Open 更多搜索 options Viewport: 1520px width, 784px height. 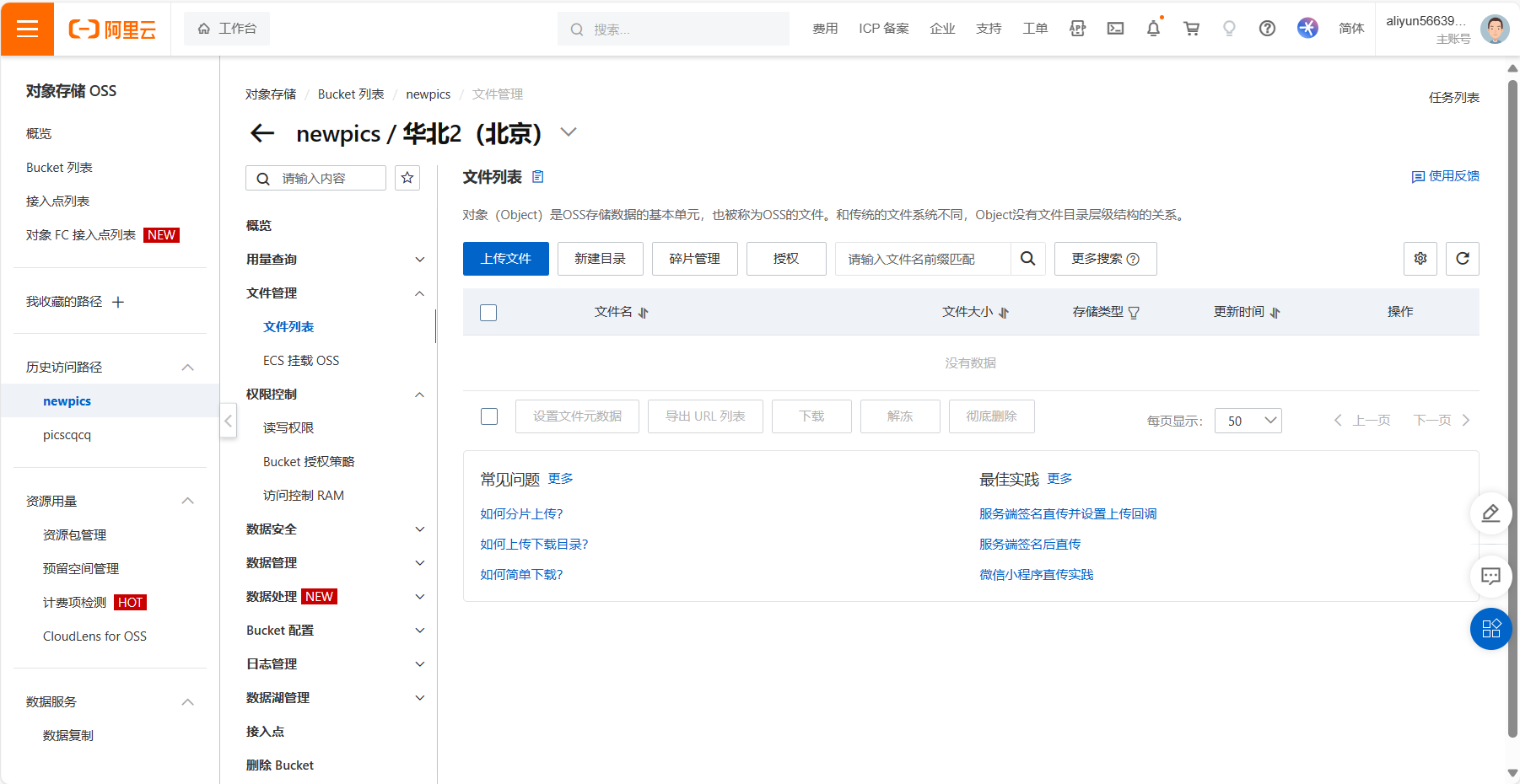tap(1105, 259)
